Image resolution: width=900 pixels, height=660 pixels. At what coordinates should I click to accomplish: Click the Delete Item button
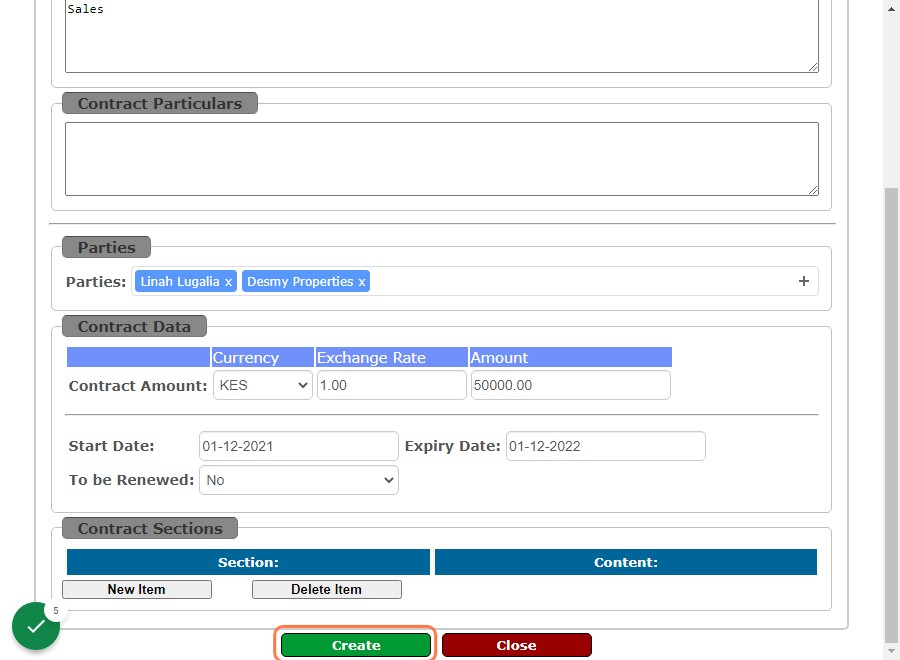point(327,589)
